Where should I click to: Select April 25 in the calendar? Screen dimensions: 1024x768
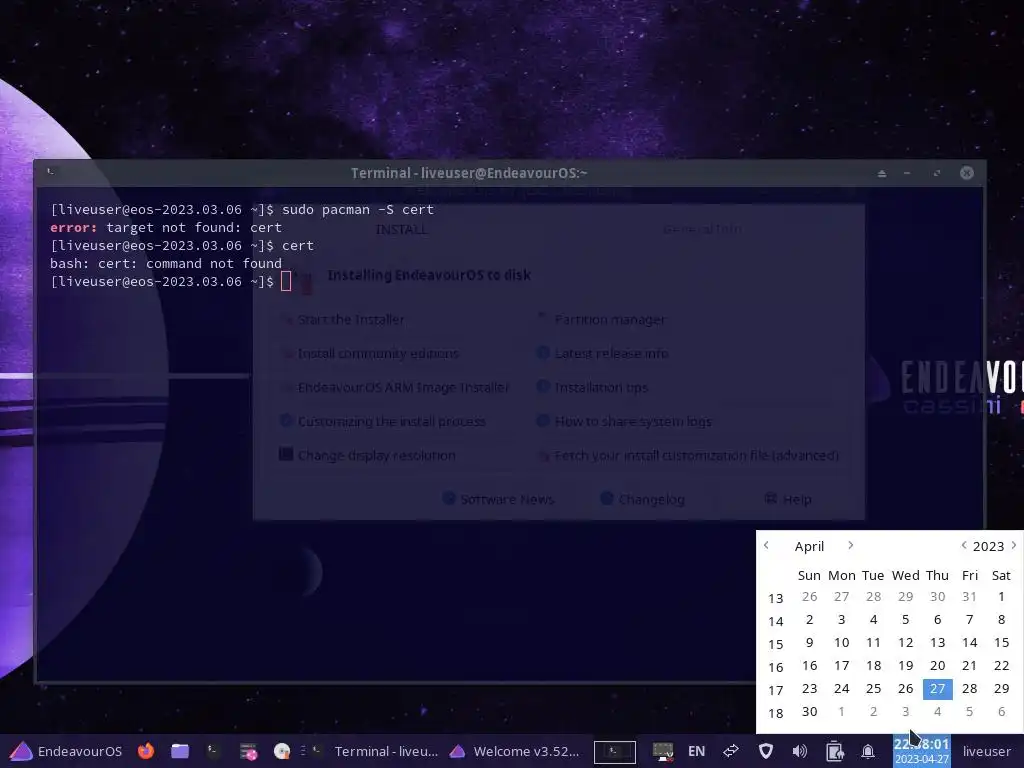tap(874, 688)
